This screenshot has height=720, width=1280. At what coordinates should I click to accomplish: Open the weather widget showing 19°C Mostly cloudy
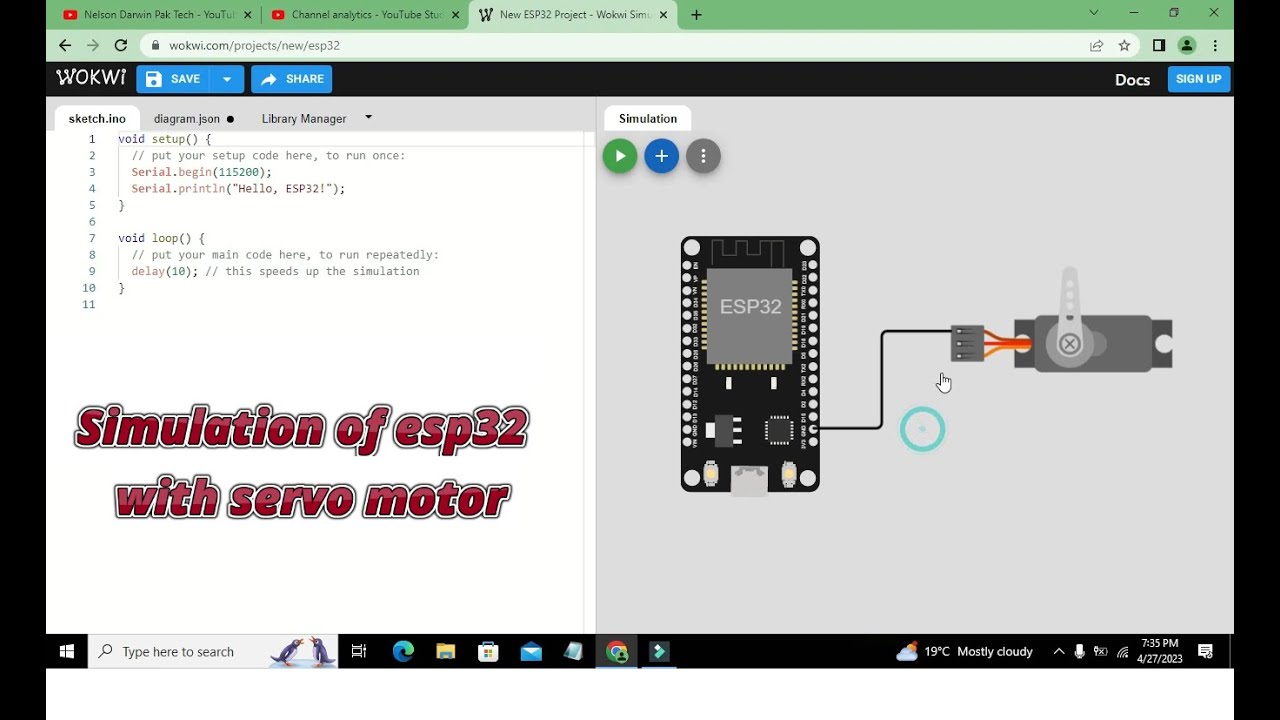coord(965,651)
